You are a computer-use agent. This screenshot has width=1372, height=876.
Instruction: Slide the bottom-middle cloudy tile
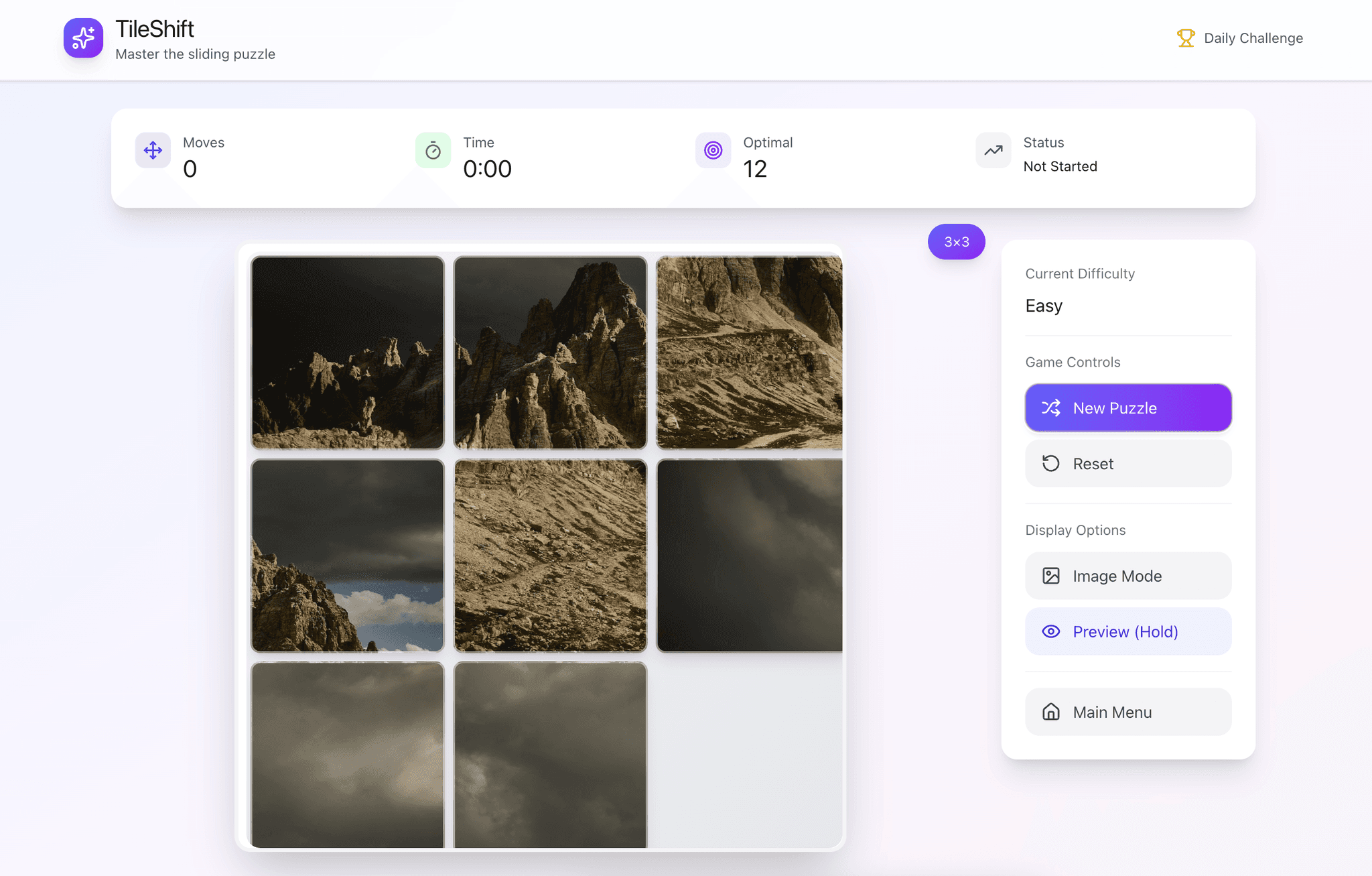[x=550, y=754]
